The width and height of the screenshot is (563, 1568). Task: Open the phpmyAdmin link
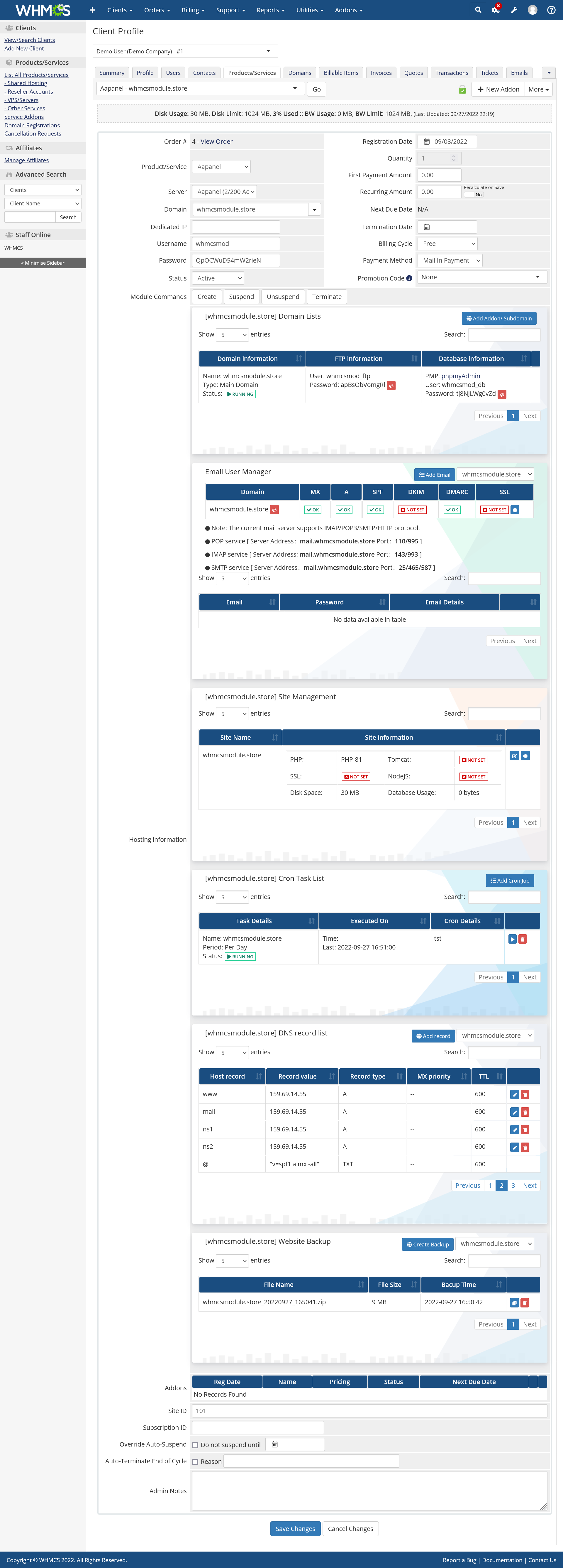(460, 376)
